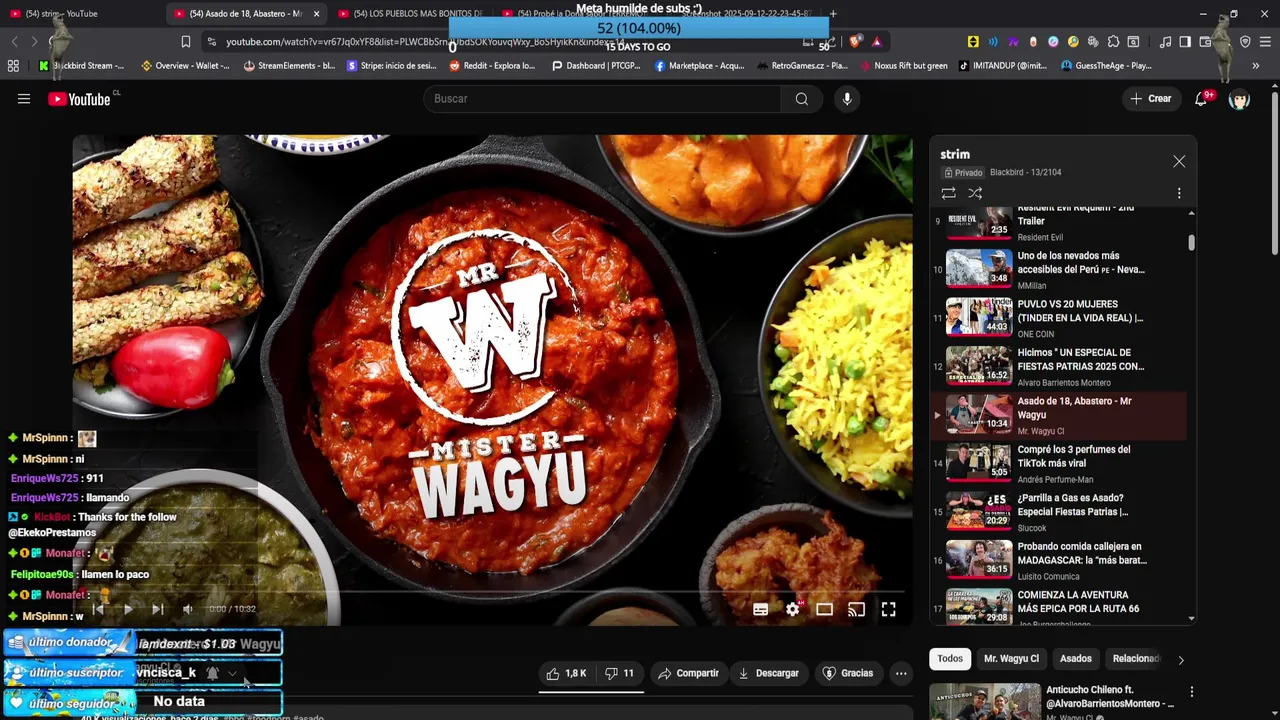Expand more actions ellipsis beside Gracias

tap(901, 673)
